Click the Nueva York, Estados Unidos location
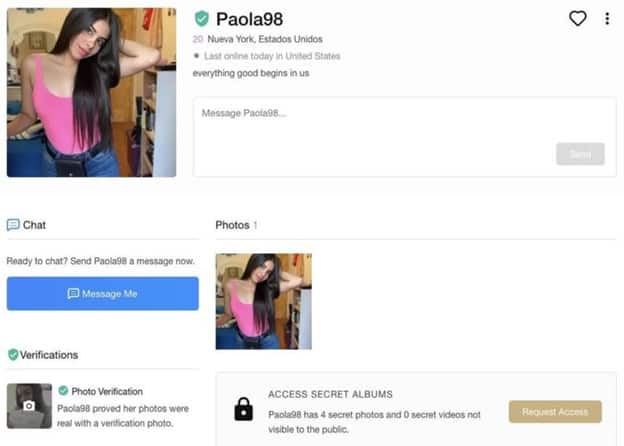The width and height of the screenshot is (624, 446). coord(265,39)
